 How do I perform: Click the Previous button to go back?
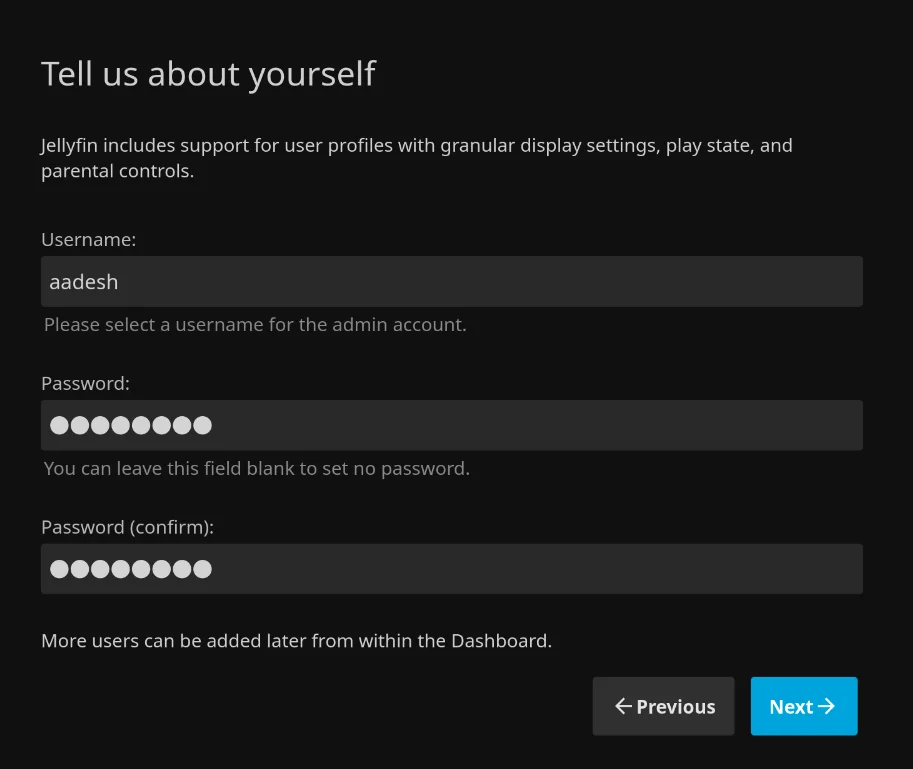pyautogui.click(x=663, y=706)
